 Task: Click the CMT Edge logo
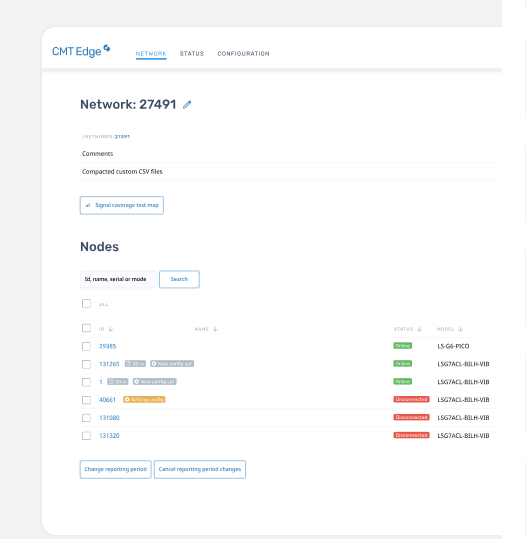(81, 51)
